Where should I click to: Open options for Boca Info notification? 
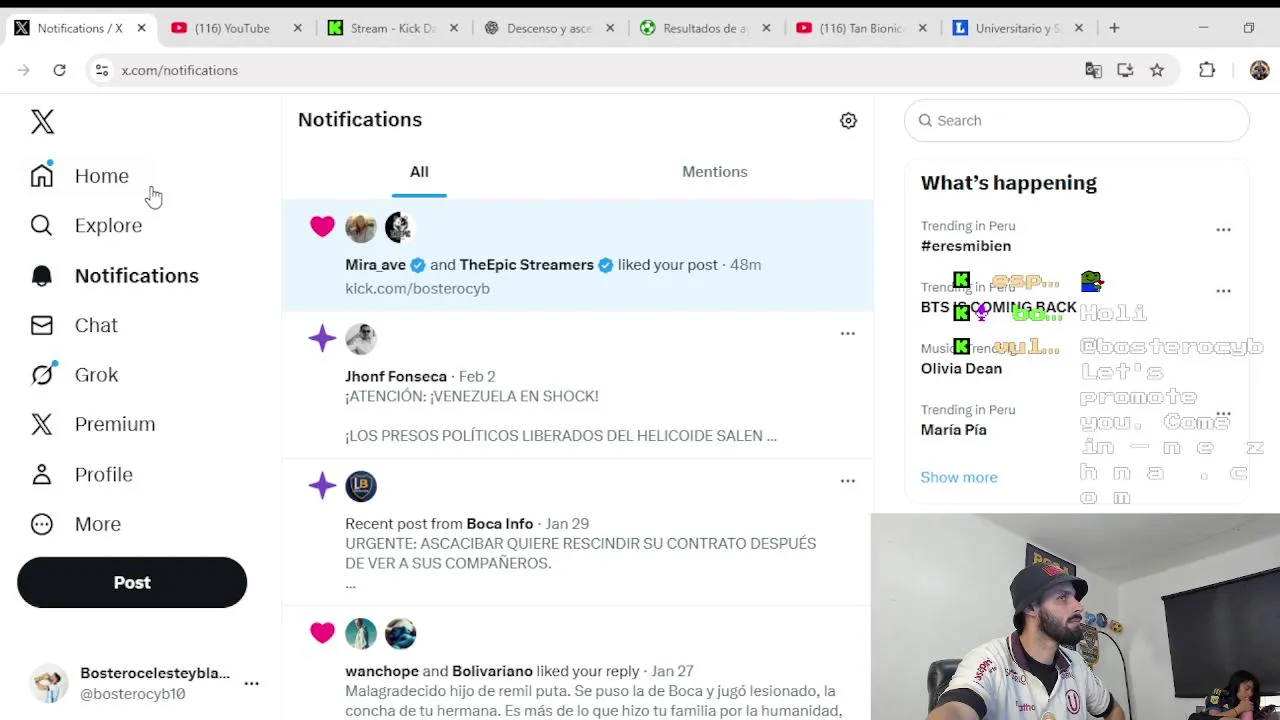click(x=847, y=481)
